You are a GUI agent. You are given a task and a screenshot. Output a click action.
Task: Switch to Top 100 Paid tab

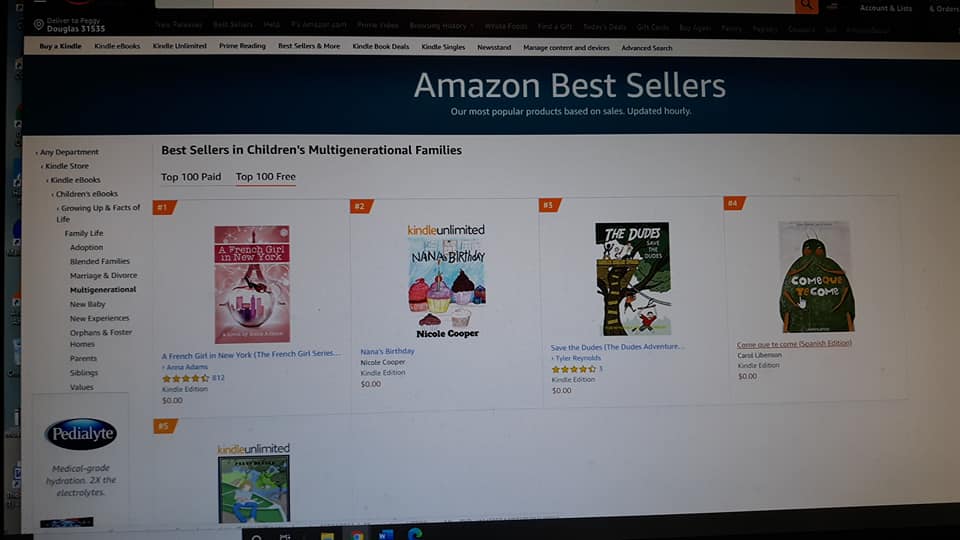click(191, 177)
